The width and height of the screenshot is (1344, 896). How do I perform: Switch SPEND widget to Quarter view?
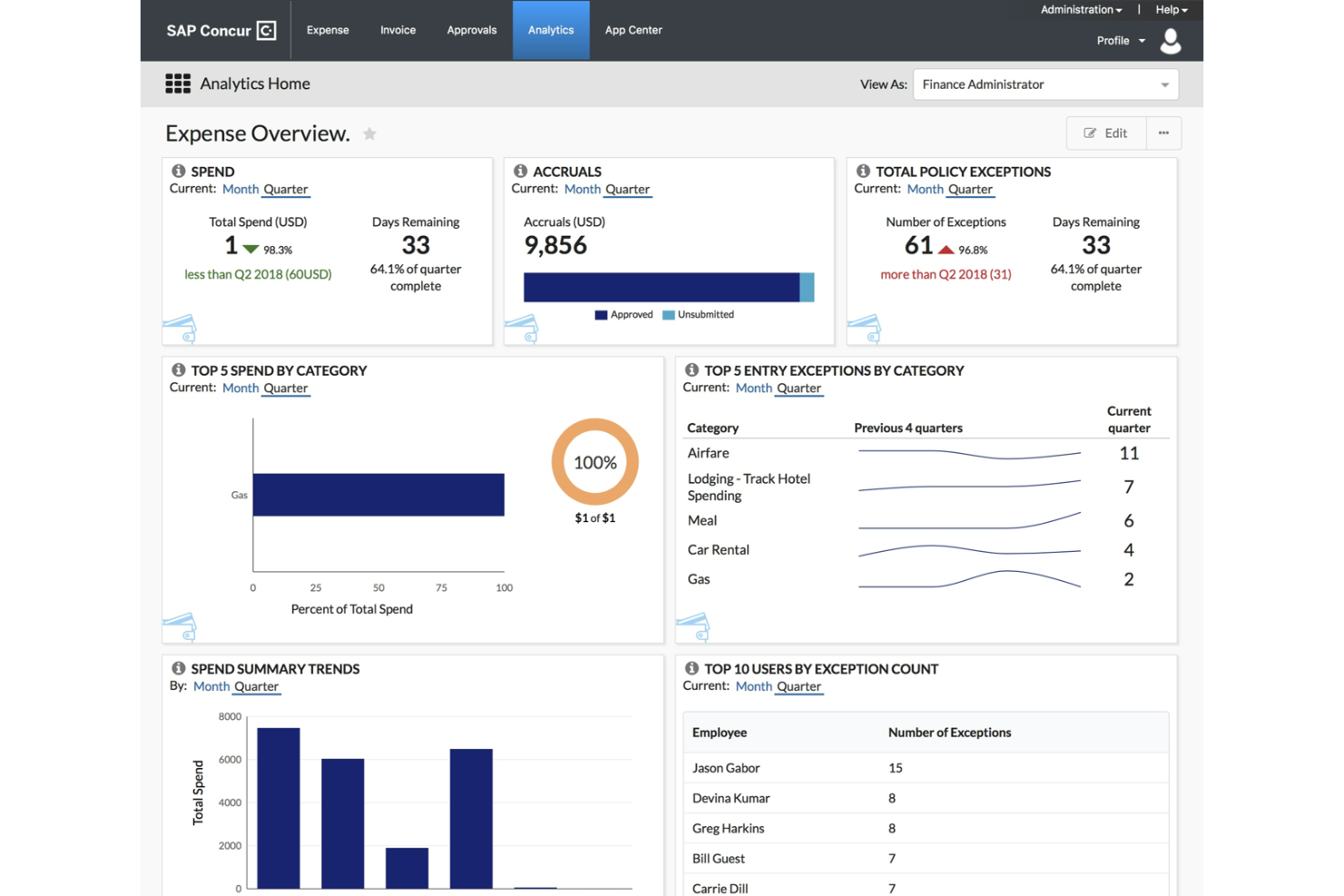click(x=286, y=189)
